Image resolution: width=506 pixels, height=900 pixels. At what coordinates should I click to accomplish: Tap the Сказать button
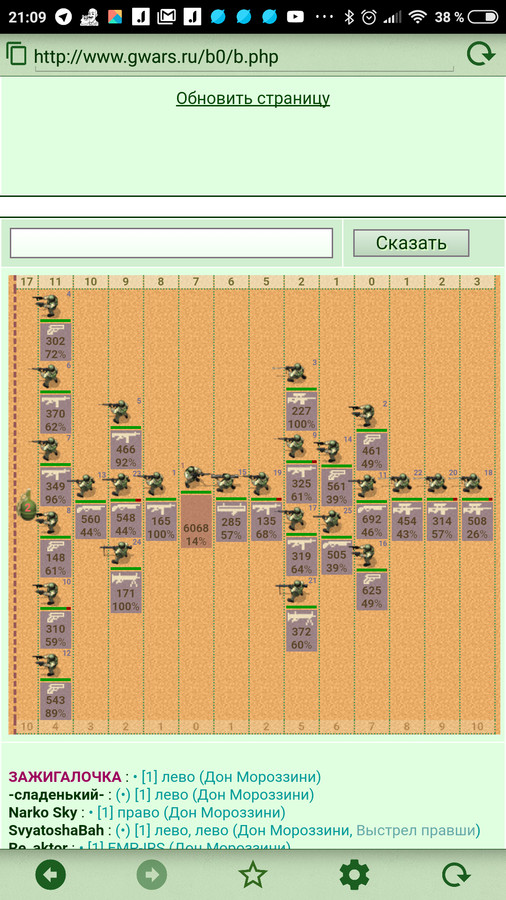pos(411,243)
